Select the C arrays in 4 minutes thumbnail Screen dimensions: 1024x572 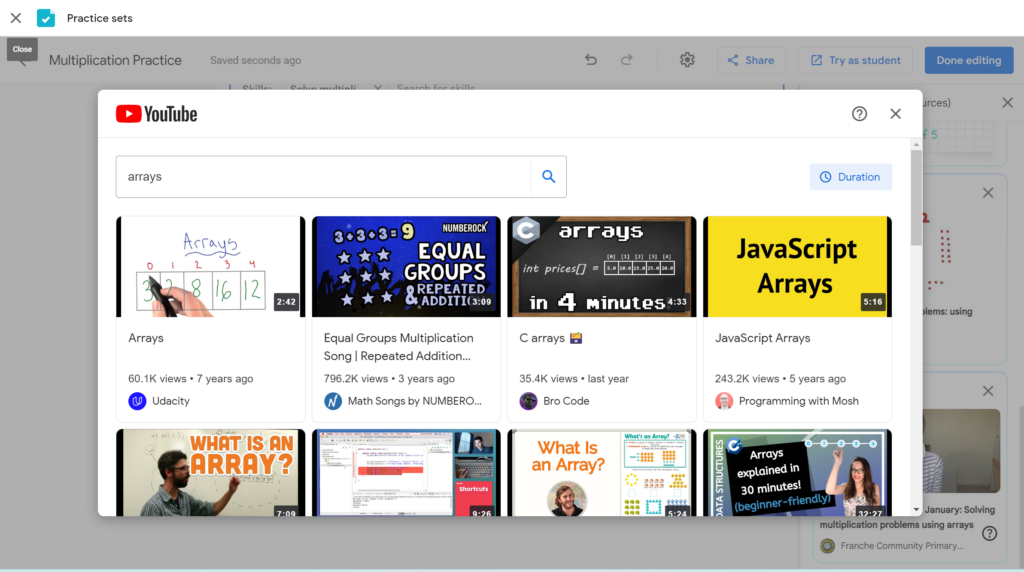tap(601, 266)
